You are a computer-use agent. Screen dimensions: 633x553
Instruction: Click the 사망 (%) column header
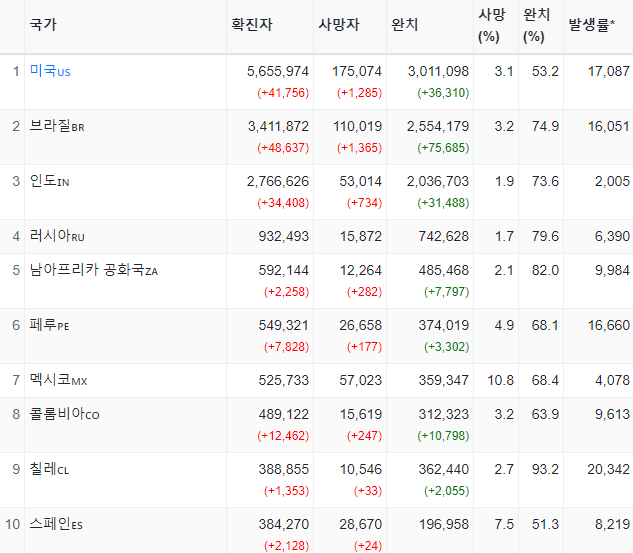492,25
